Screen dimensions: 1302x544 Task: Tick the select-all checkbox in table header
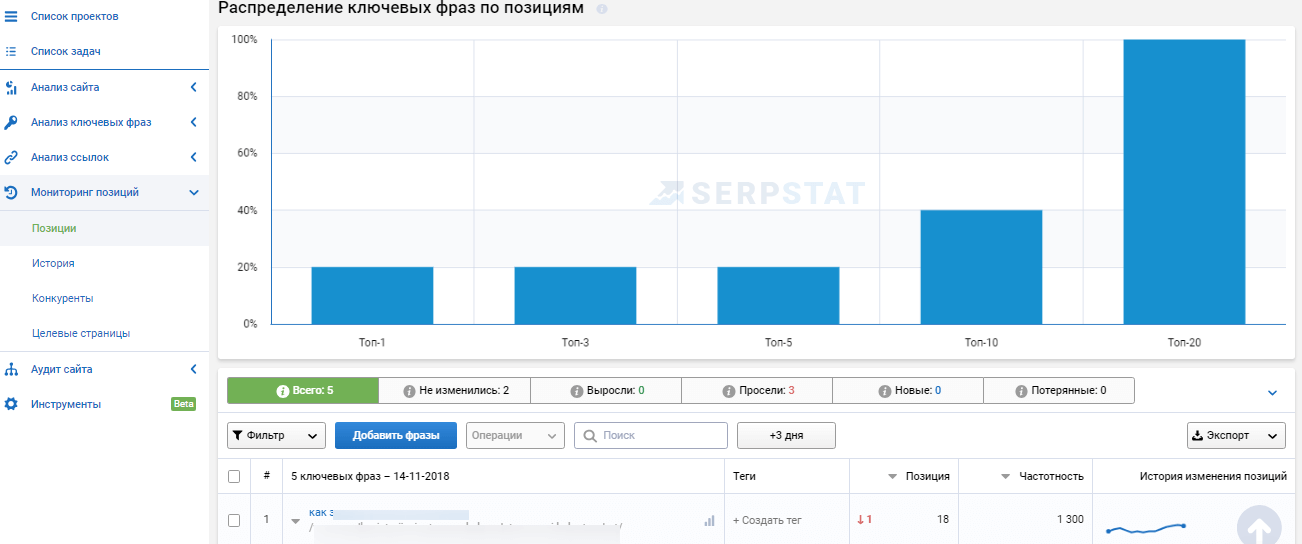(234, 476)
